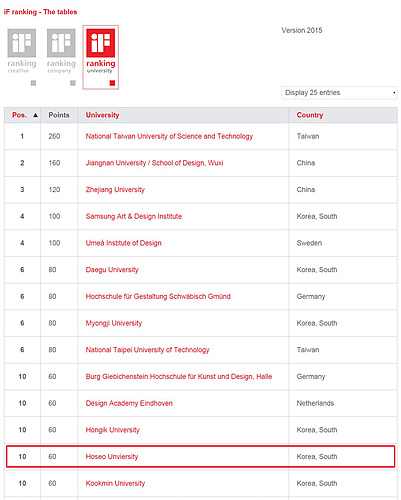Toggle the red square under ranking university
Viewport: 401px width, 500px height.
click(112, 83)
